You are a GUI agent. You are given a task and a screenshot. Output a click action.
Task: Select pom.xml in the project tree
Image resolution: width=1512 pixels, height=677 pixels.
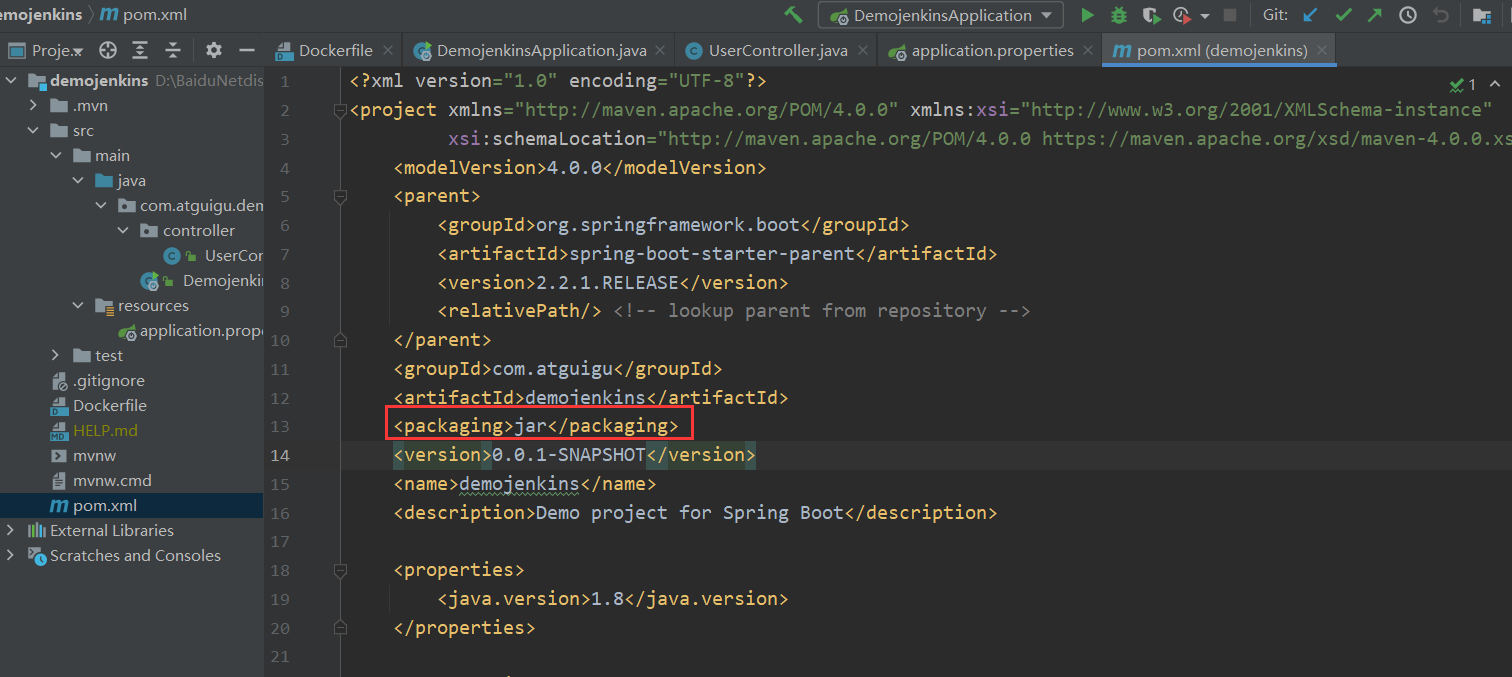tap(94, 506)
